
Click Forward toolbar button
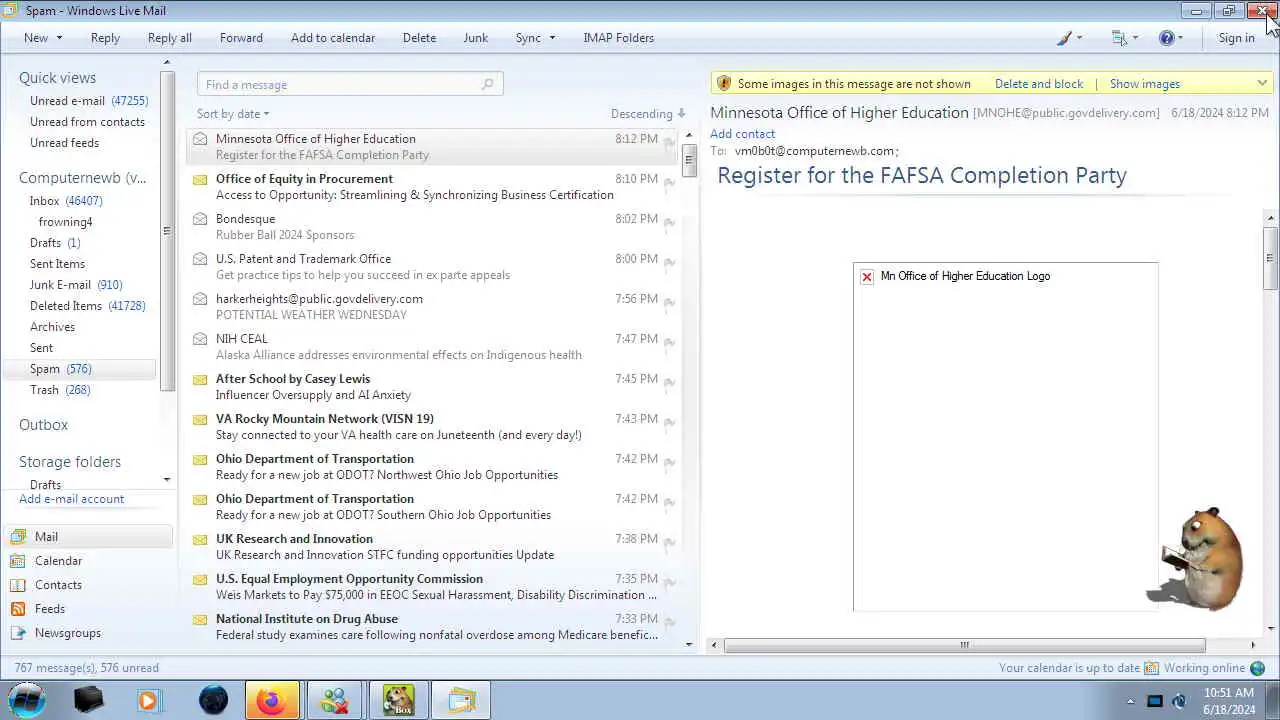241,38
